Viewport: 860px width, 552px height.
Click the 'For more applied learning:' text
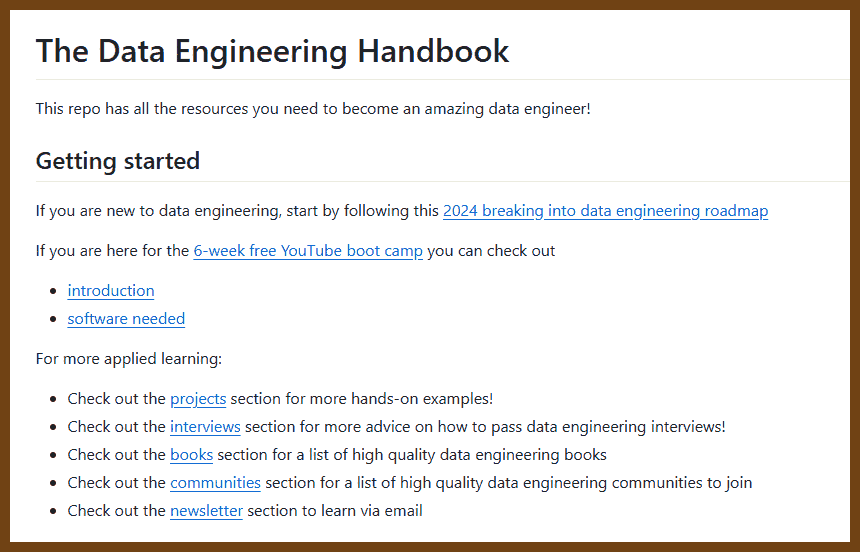(x=129, y=359)
